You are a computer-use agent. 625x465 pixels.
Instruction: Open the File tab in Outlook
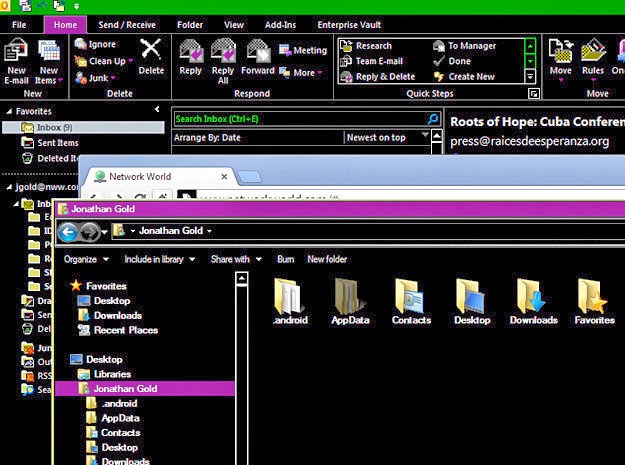tap(19, 25)
